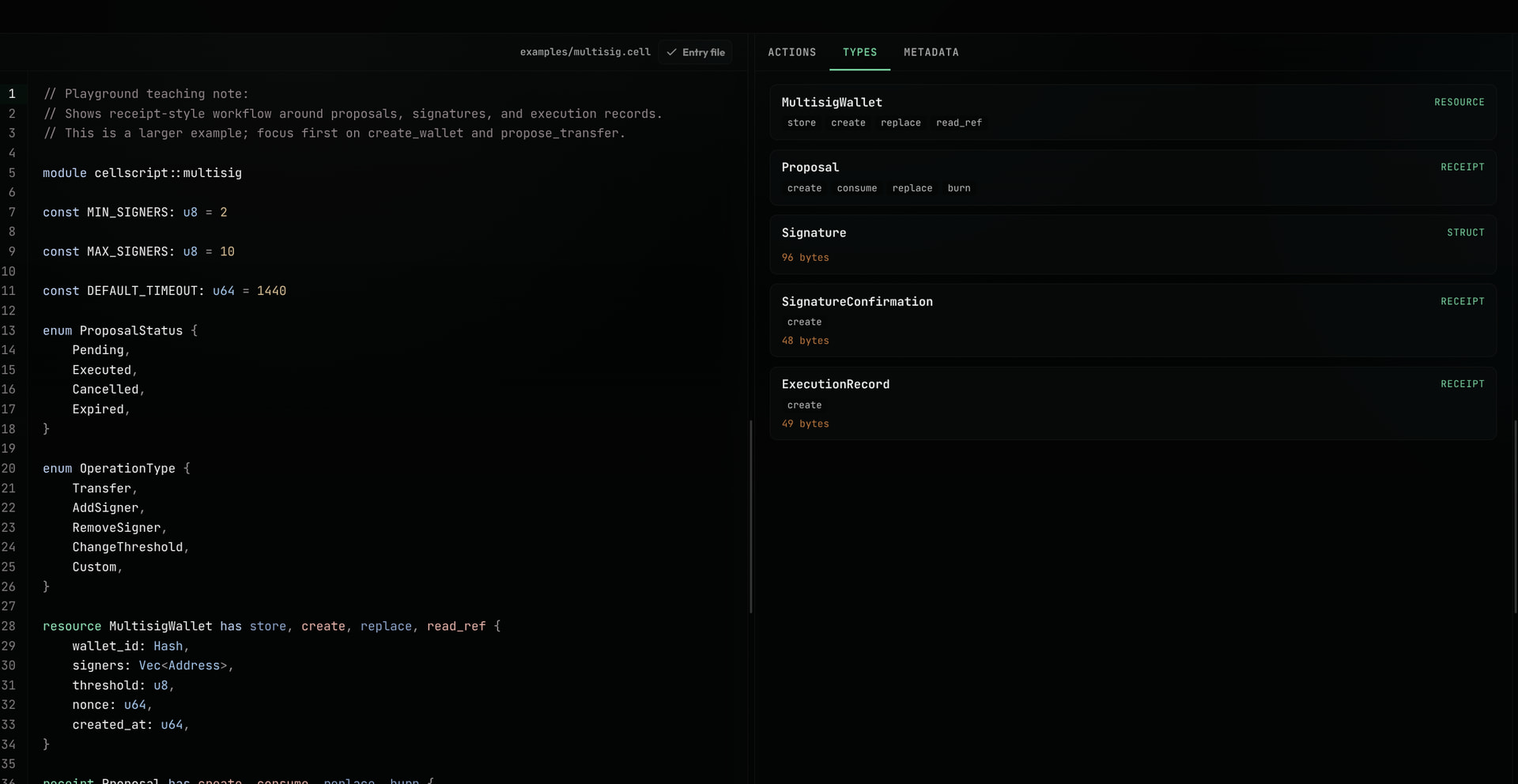Click the burn chip on Proposal card
The width and height of the screenshot is (1518, 784).
(x=959, y=188)
